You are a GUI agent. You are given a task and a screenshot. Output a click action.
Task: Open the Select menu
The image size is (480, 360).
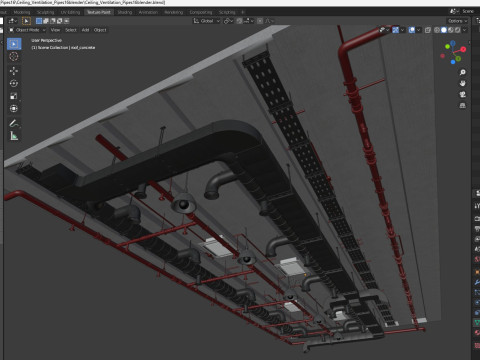[71, 30]
